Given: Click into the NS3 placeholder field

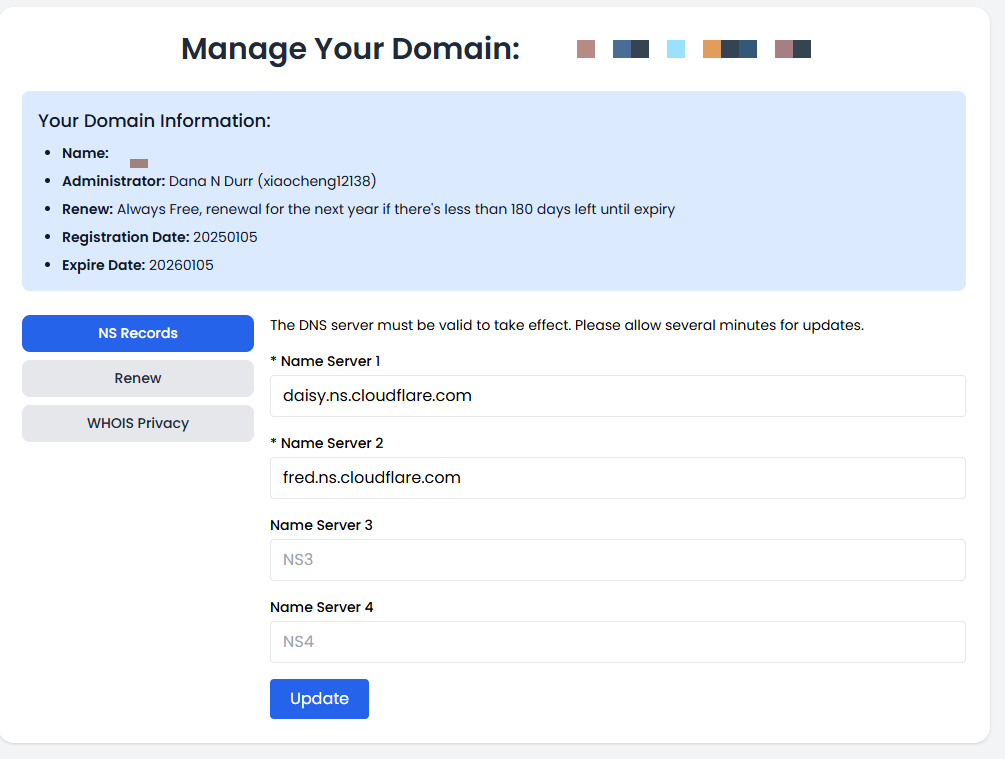Looking at the screenshot, I should [x=617, y=560].
